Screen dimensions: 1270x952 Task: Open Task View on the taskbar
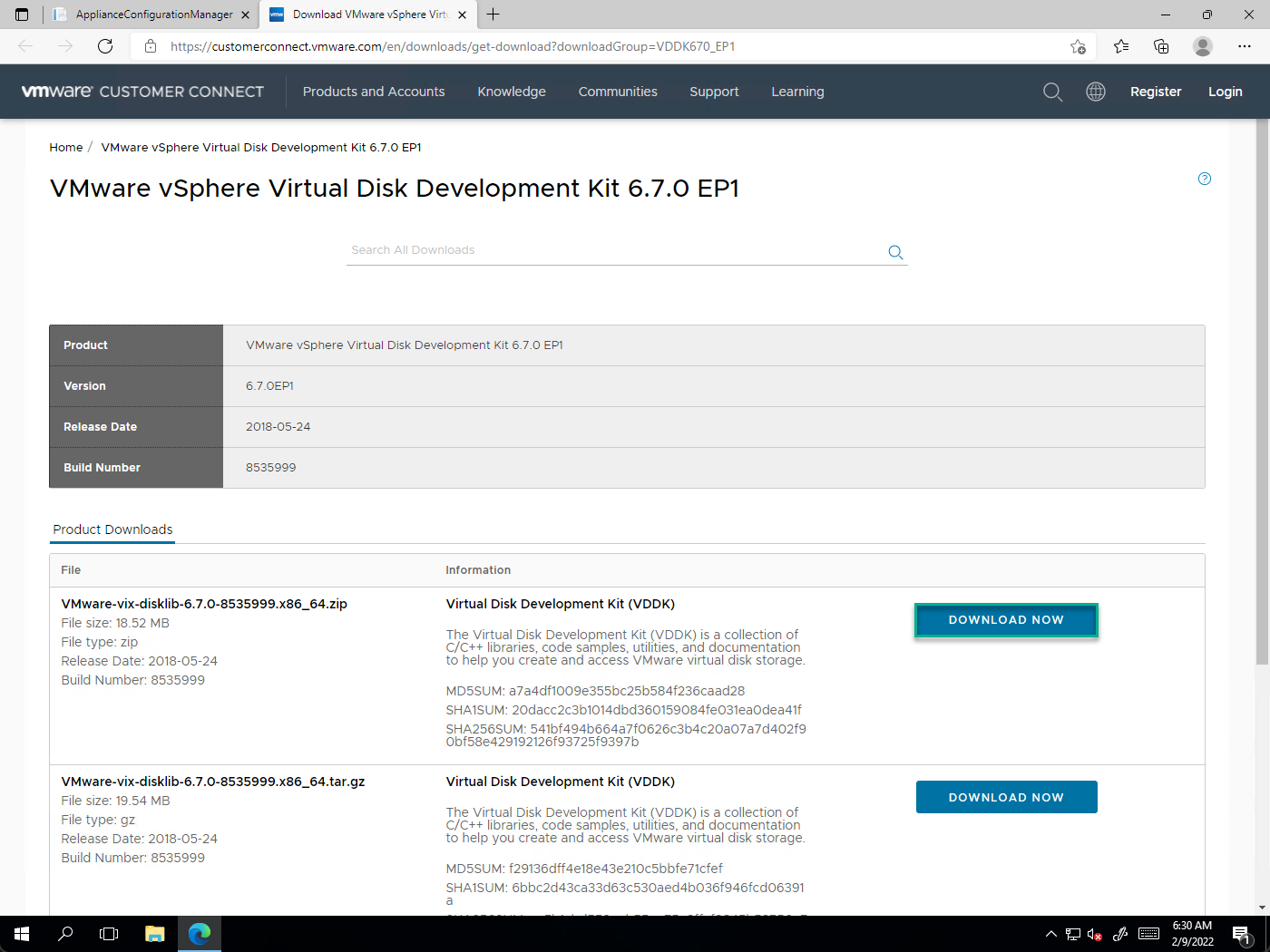tap(109, 934)
